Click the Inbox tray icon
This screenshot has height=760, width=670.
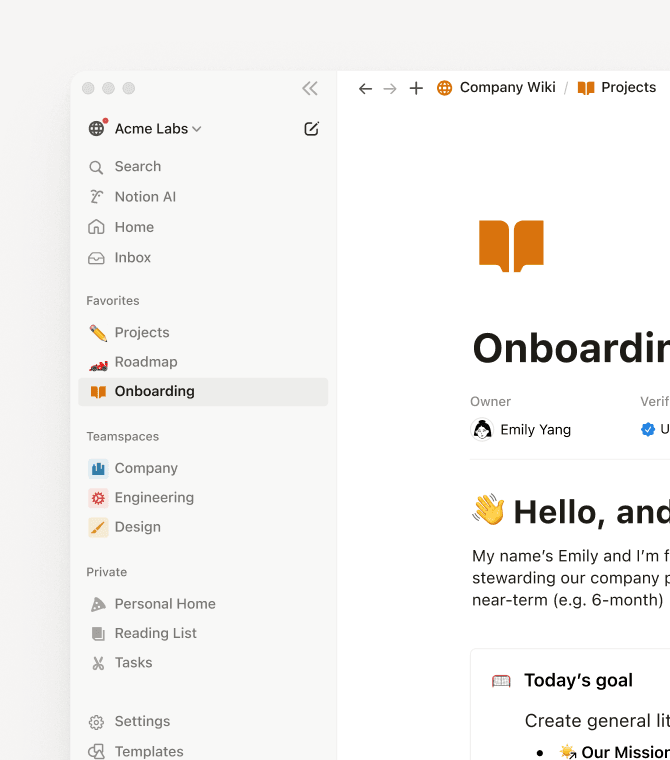pos(97,258)
